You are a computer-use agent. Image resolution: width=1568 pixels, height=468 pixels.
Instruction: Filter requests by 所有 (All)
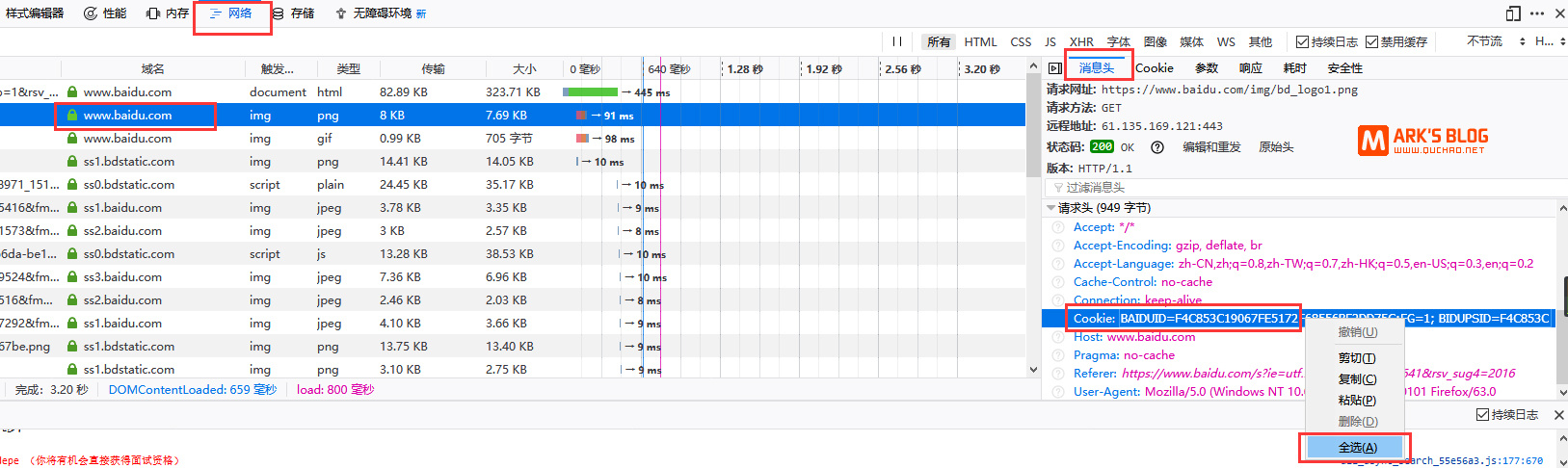939,42
